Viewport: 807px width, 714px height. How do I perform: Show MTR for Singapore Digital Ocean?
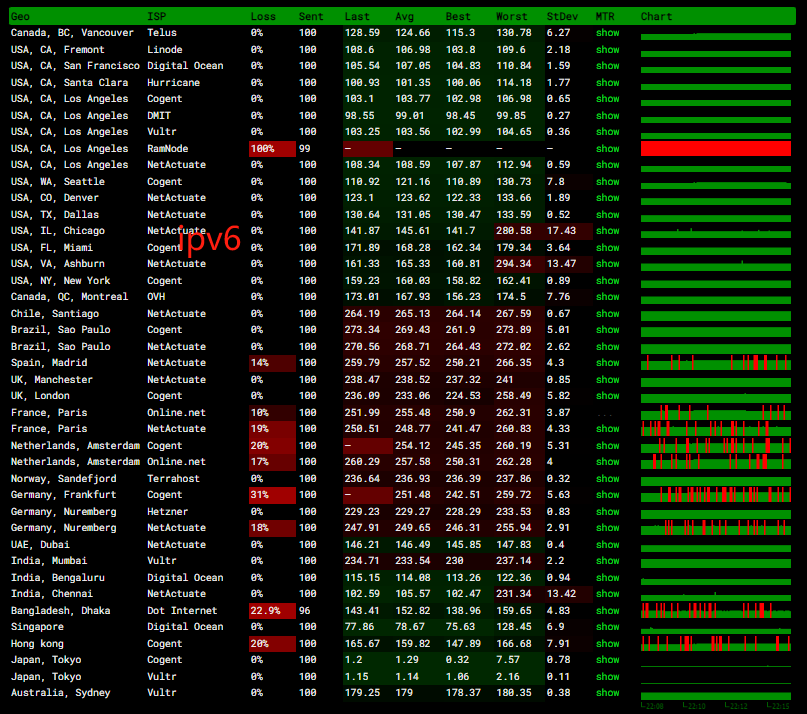[607, 626]
